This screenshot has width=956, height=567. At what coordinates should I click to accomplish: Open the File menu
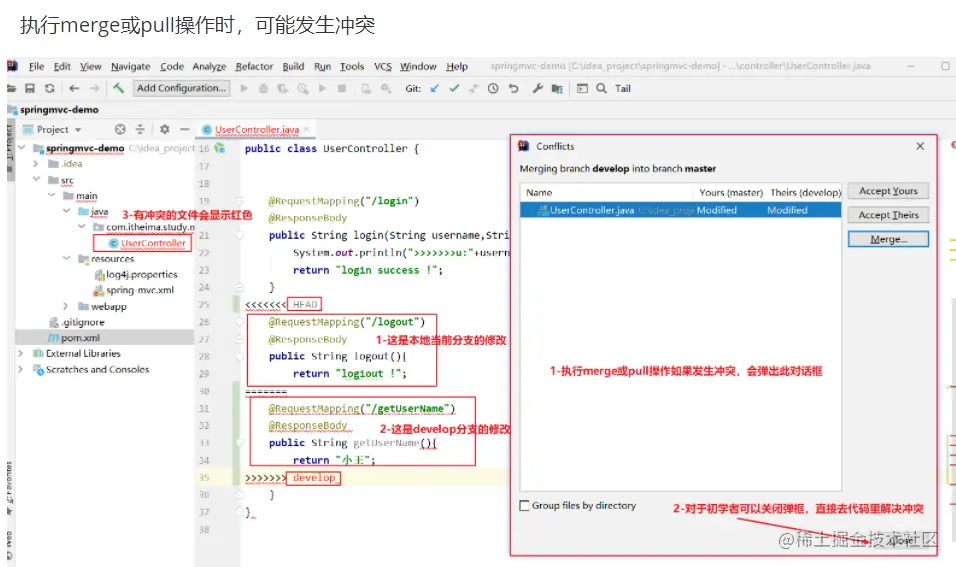click(x=37, y=66)
